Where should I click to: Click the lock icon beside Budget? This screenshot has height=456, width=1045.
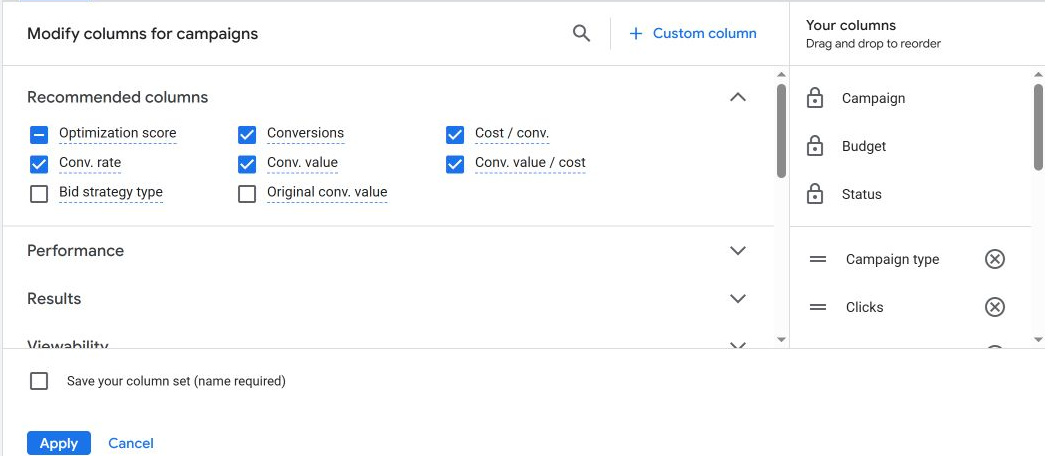[814, 146]
